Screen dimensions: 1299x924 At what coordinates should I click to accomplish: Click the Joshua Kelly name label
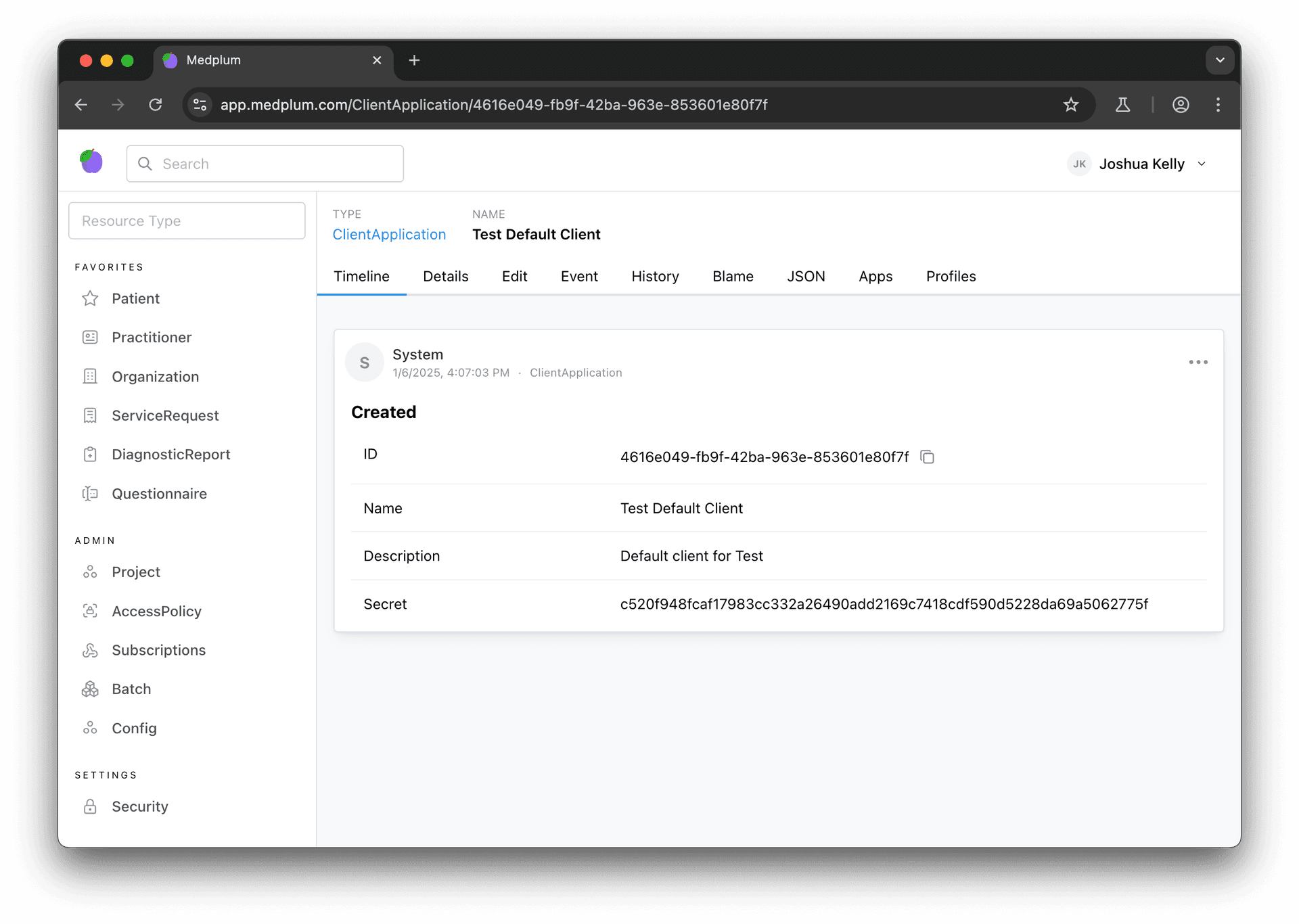click(1141, 164)
